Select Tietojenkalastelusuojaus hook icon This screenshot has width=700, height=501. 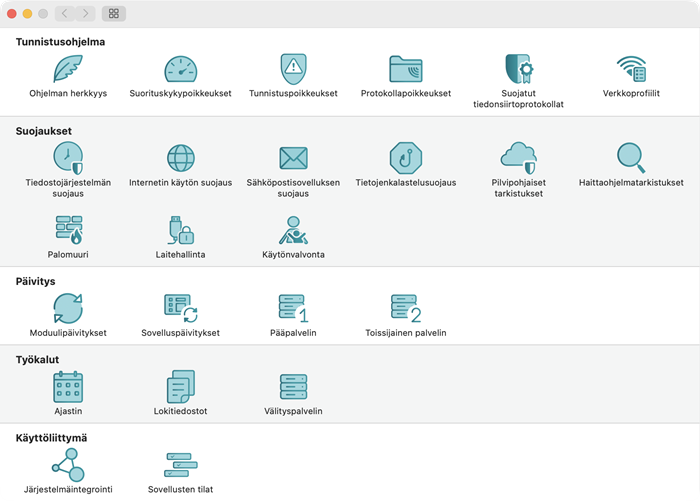click(405, 158)
